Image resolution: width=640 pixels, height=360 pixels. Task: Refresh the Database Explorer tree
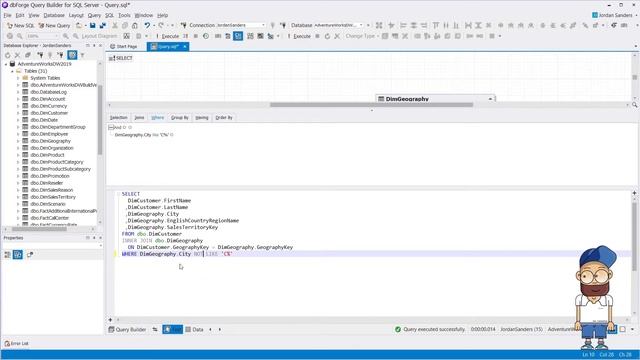[x=7, y=55]
